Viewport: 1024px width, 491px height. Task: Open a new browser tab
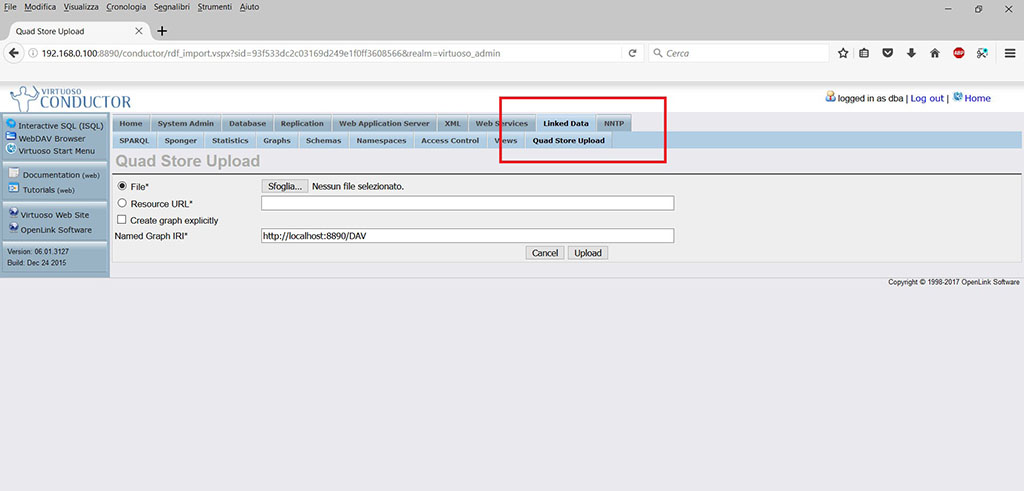pyautogui.click(x=163, y=31)
